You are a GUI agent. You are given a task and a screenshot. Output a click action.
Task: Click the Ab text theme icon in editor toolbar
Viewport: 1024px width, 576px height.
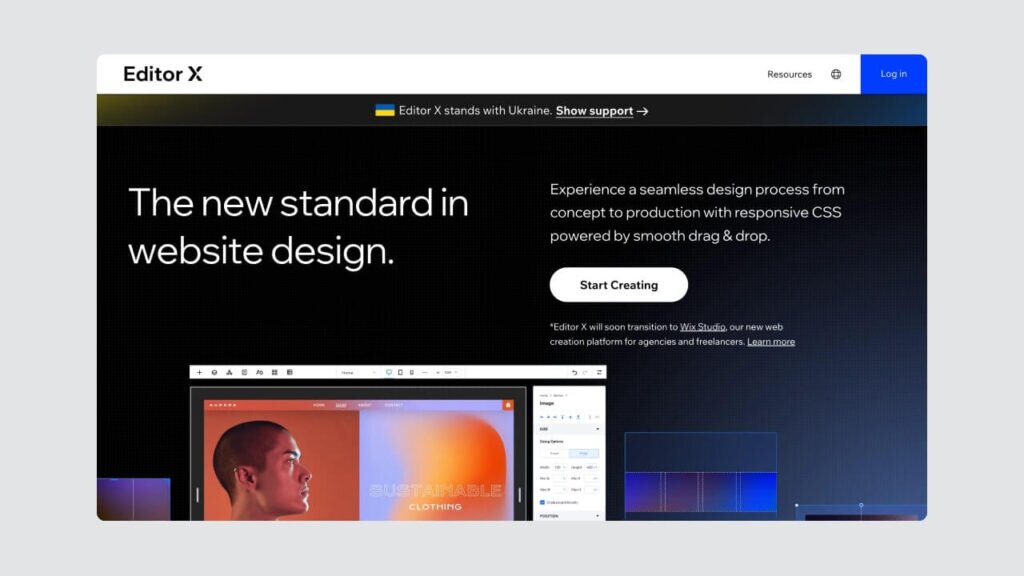(x=259, y=372)
